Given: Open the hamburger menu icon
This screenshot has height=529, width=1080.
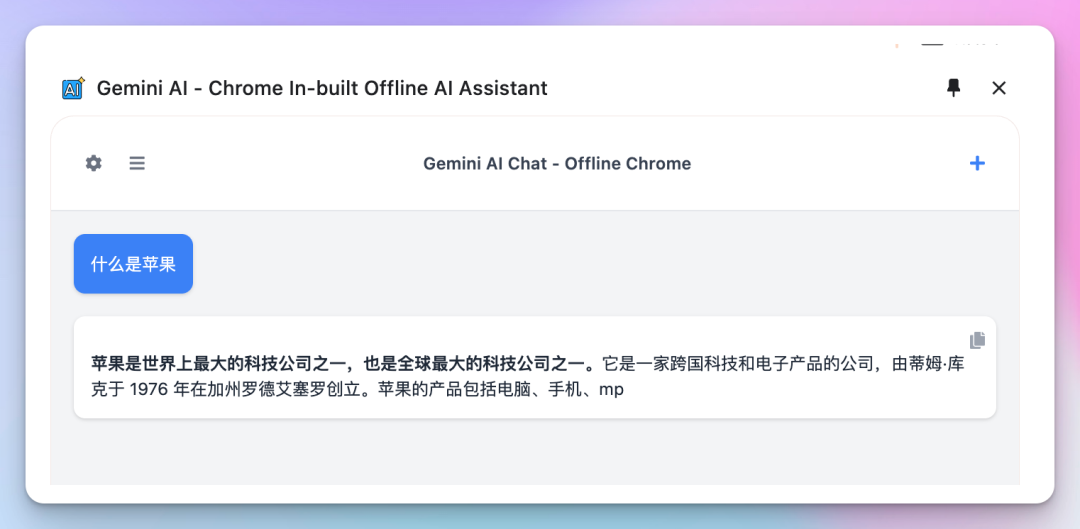Looking at the screenshot, I should [137, 163].
